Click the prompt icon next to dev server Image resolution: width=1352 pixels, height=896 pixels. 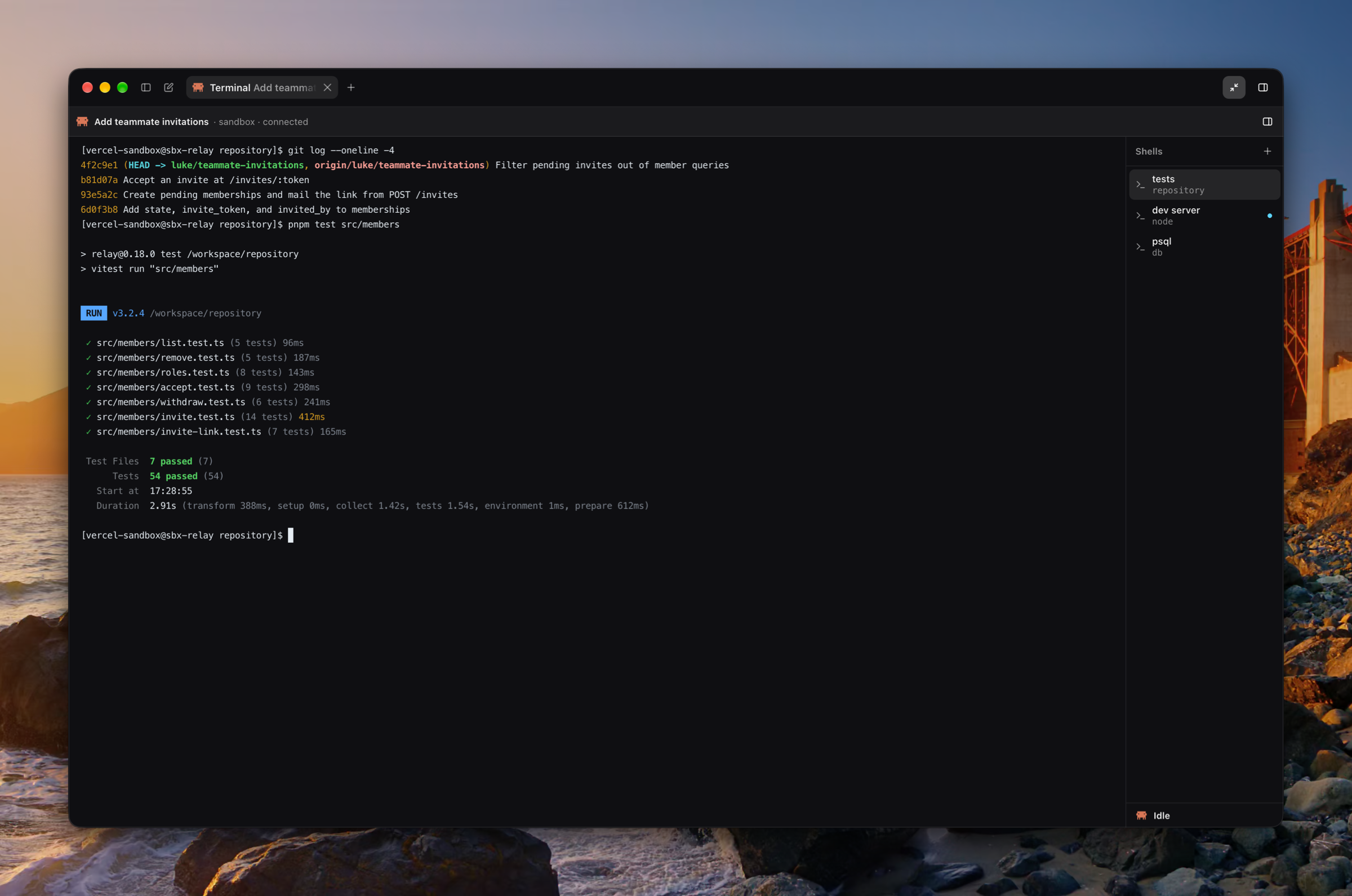[x=1140, y=216]
